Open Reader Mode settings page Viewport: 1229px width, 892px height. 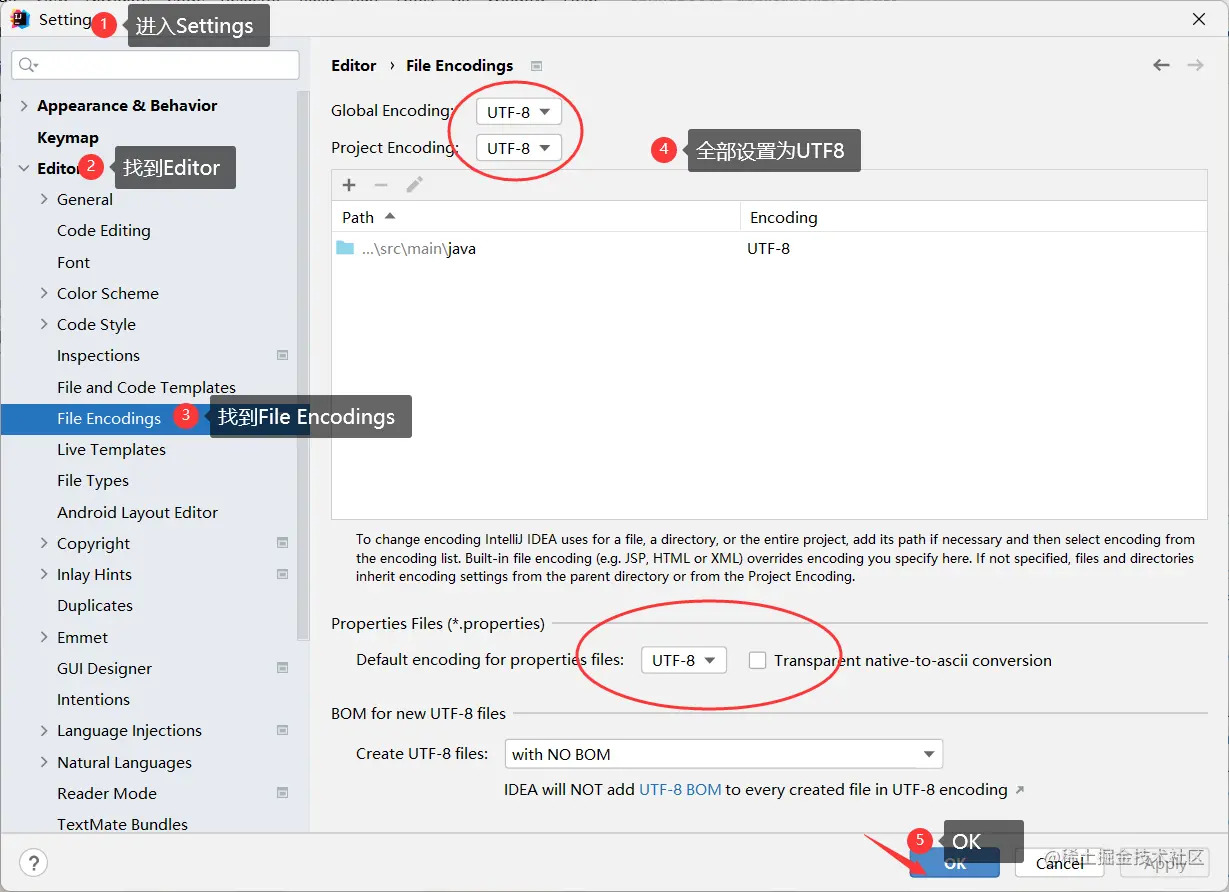pyautogui.click(x=107, y=793)
